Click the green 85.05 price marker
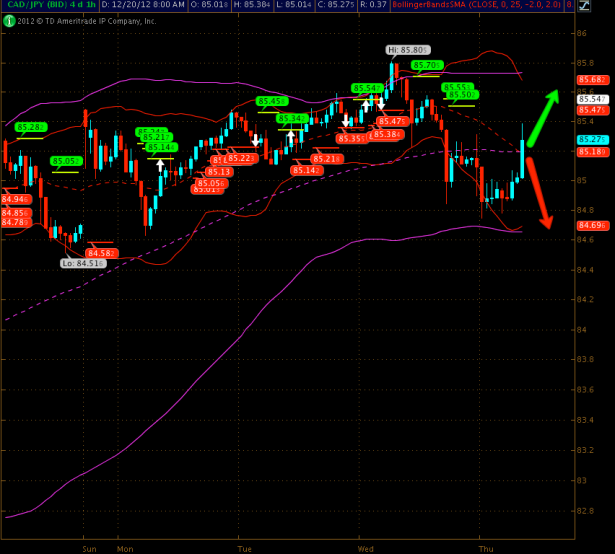Image resolution: width=615 pixels, height=554 pixels. click(x=66, y=161)
